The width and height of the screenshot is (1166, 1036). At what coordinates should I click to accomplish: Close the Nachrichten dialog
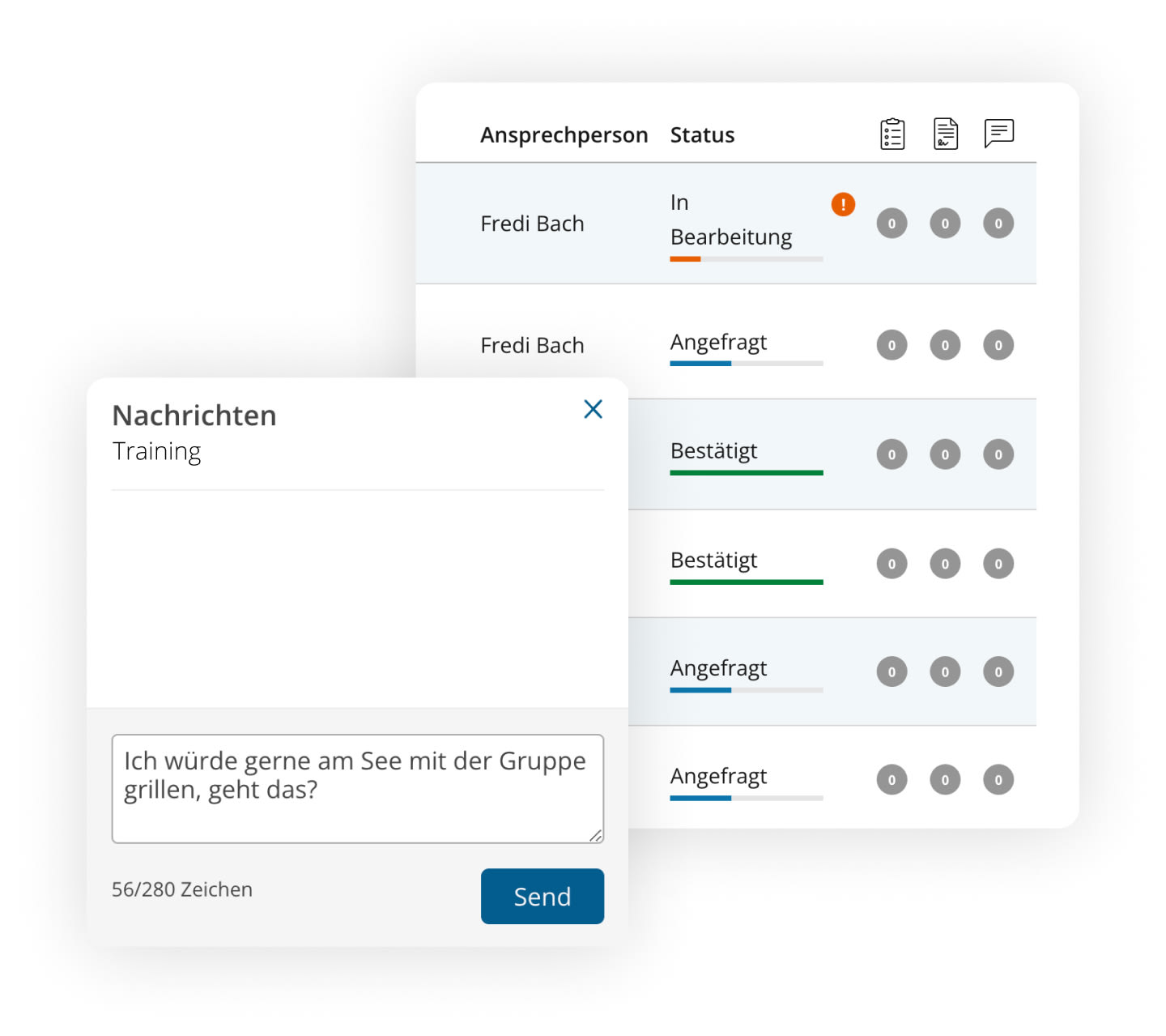point(593,410)
